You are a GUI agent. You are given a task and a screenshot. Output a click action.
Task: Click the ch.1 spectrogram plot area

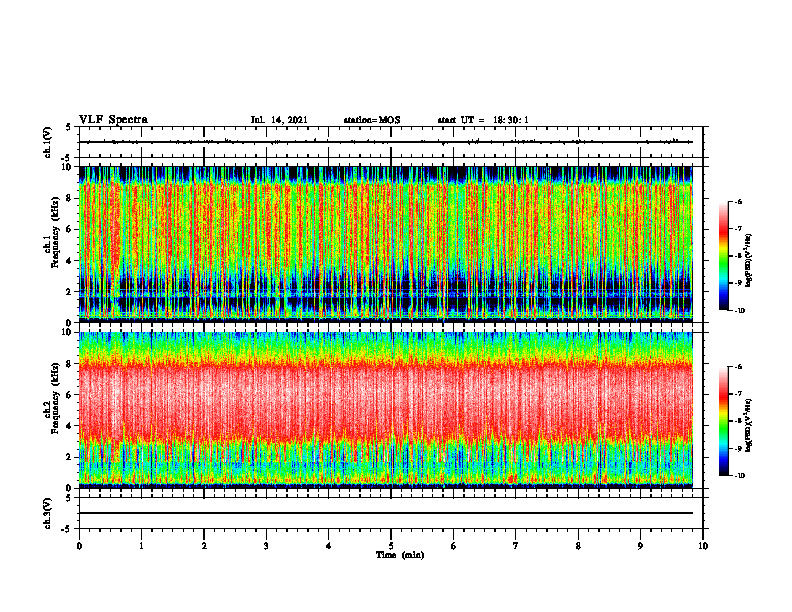pos(386,244)
